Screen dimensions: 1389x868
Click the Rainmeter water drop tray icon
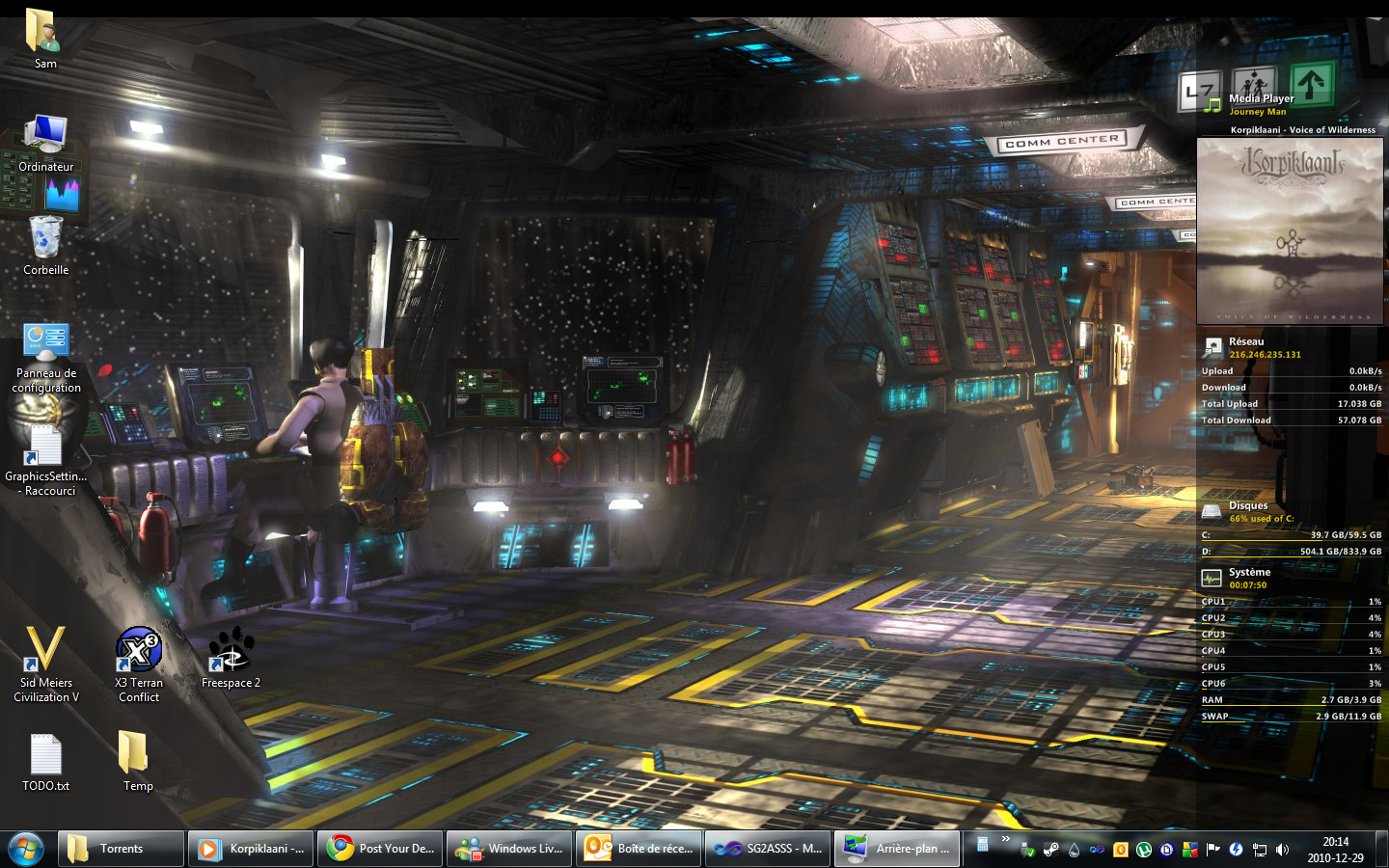[x=1074, y=850]
